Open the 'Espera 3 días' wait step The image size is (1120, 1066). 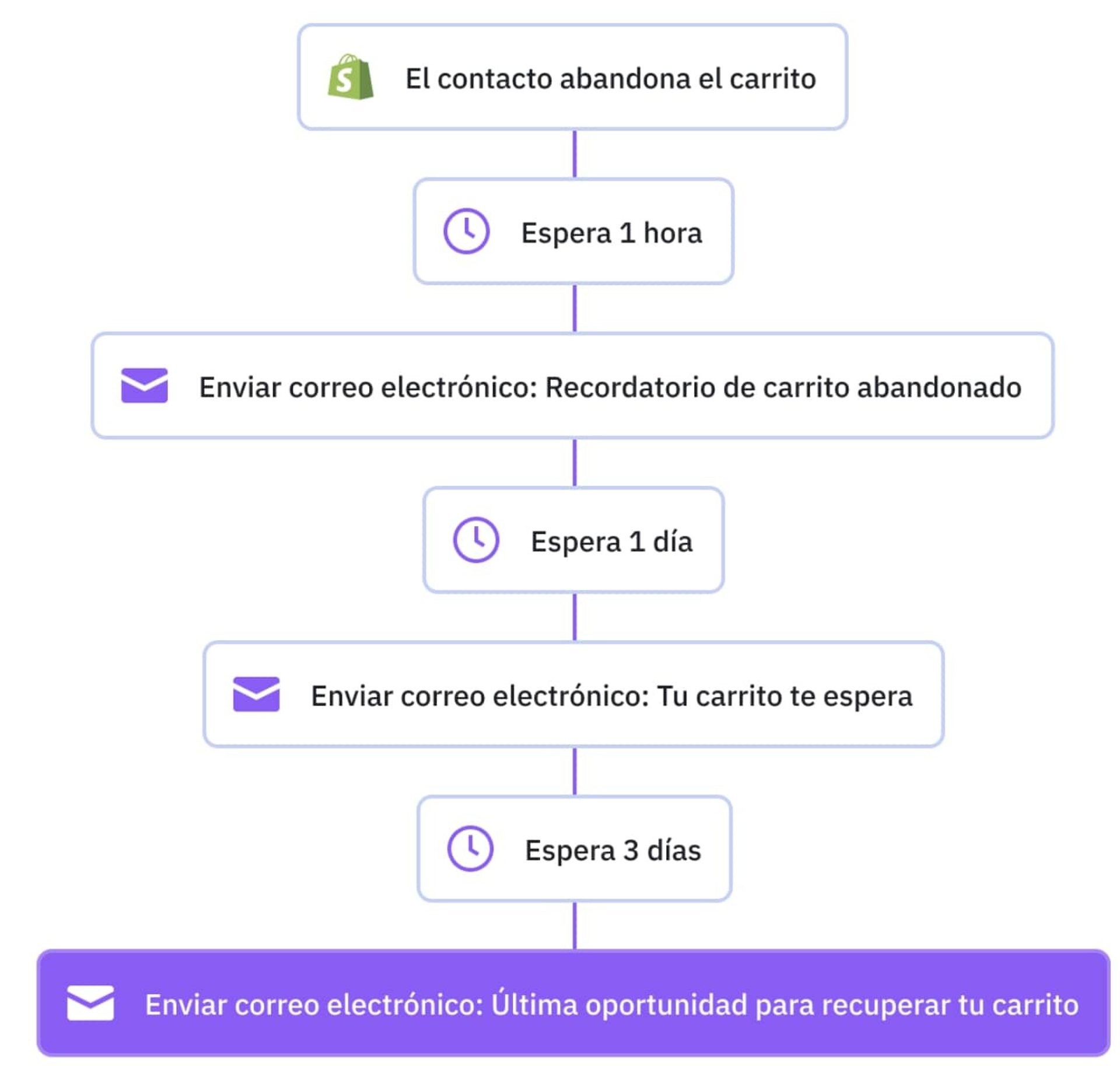coord(612,850)
